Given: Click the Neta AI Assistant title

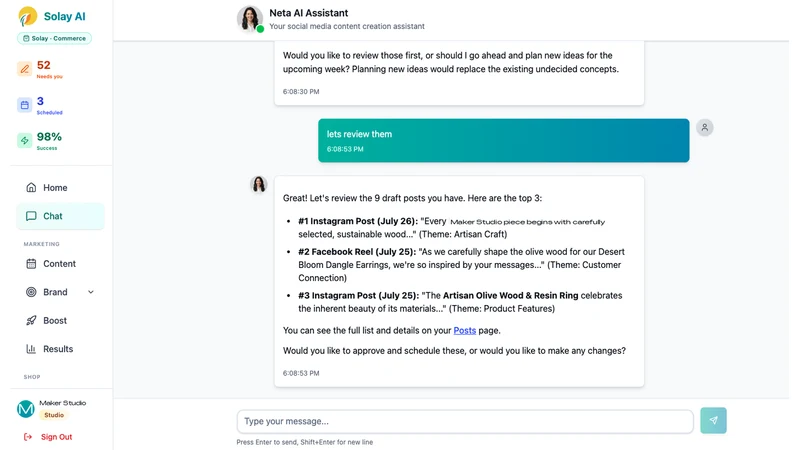Looking at the screenshot, I should [x=309, y=13].
